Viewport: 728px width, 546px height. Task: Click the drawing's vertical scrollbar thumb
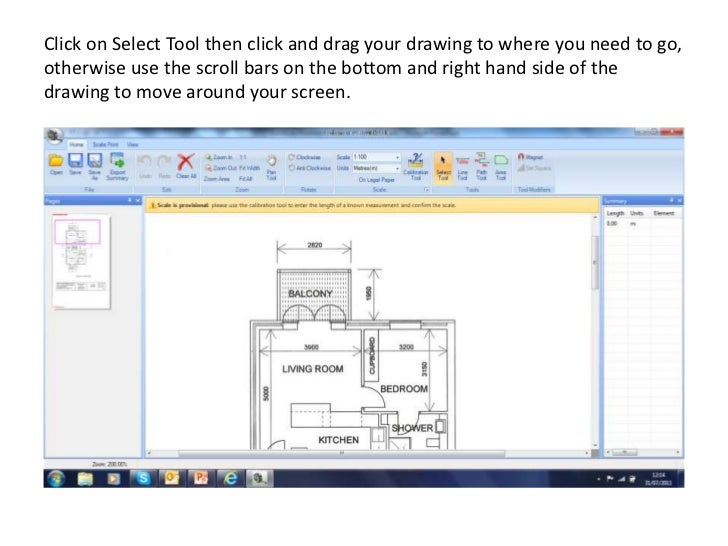point(595,262)
